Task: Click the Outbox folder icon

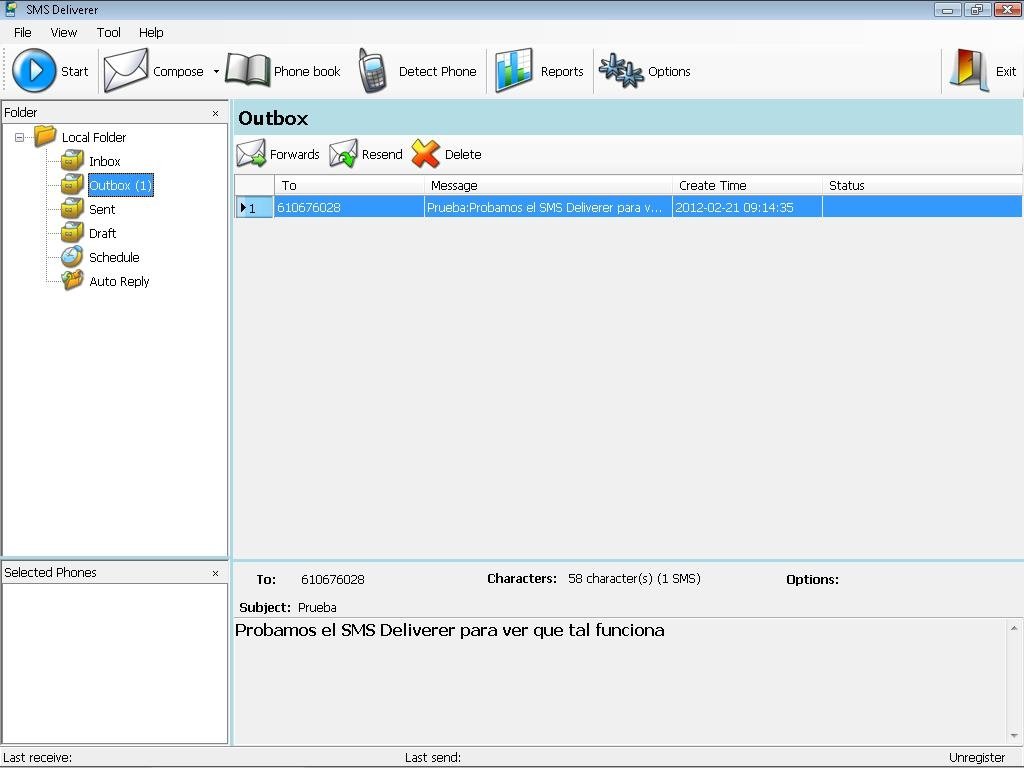Action: [72, 185]
